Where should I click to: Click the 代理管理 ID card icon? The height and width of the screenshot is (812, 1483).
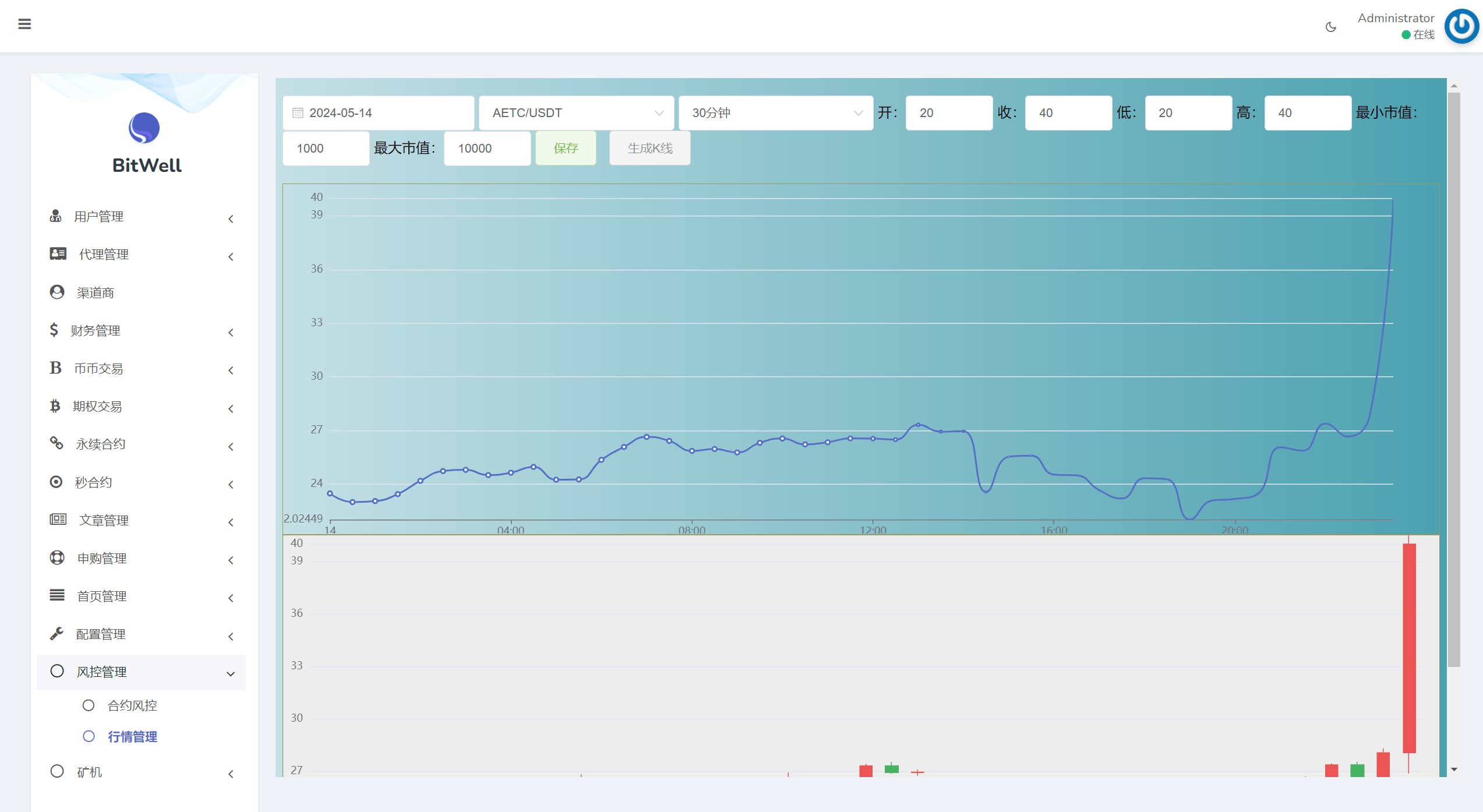click(58, 253)
